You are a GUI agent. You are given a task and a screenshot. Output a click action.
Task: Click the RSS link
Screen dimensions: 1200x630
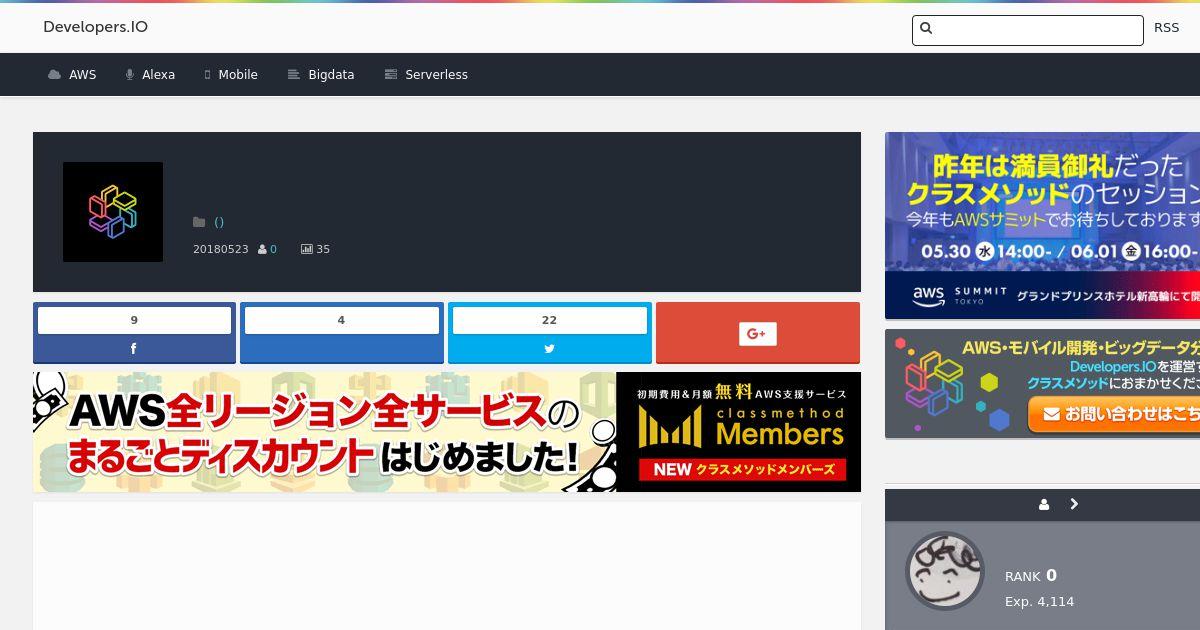[1166, 28]
